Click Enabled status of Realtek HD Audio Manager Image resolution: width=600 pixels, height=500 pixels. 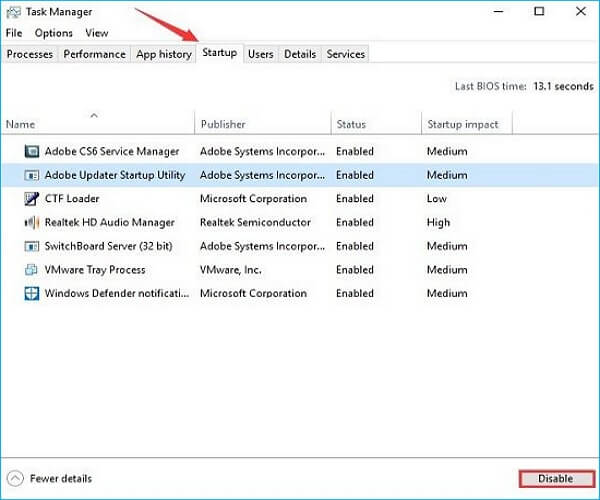355,223
